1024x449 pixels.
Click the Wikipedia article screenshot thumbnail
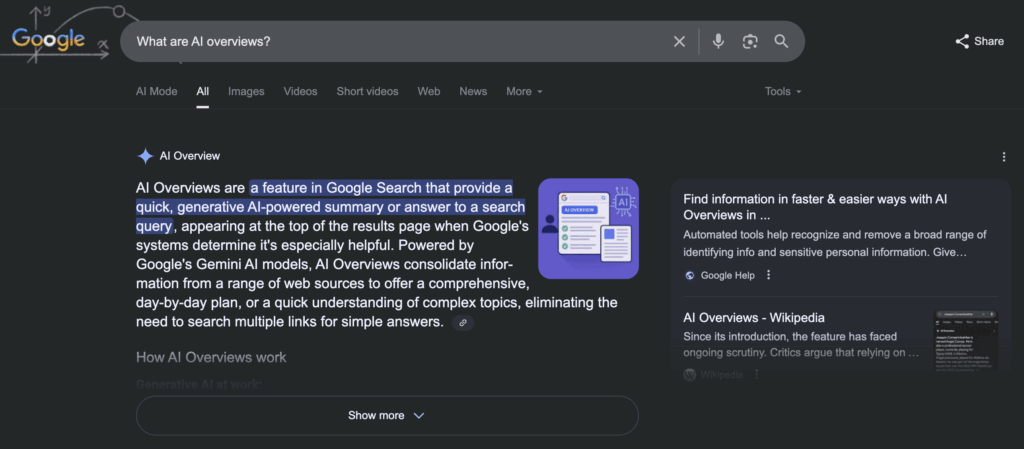point(966,341)
